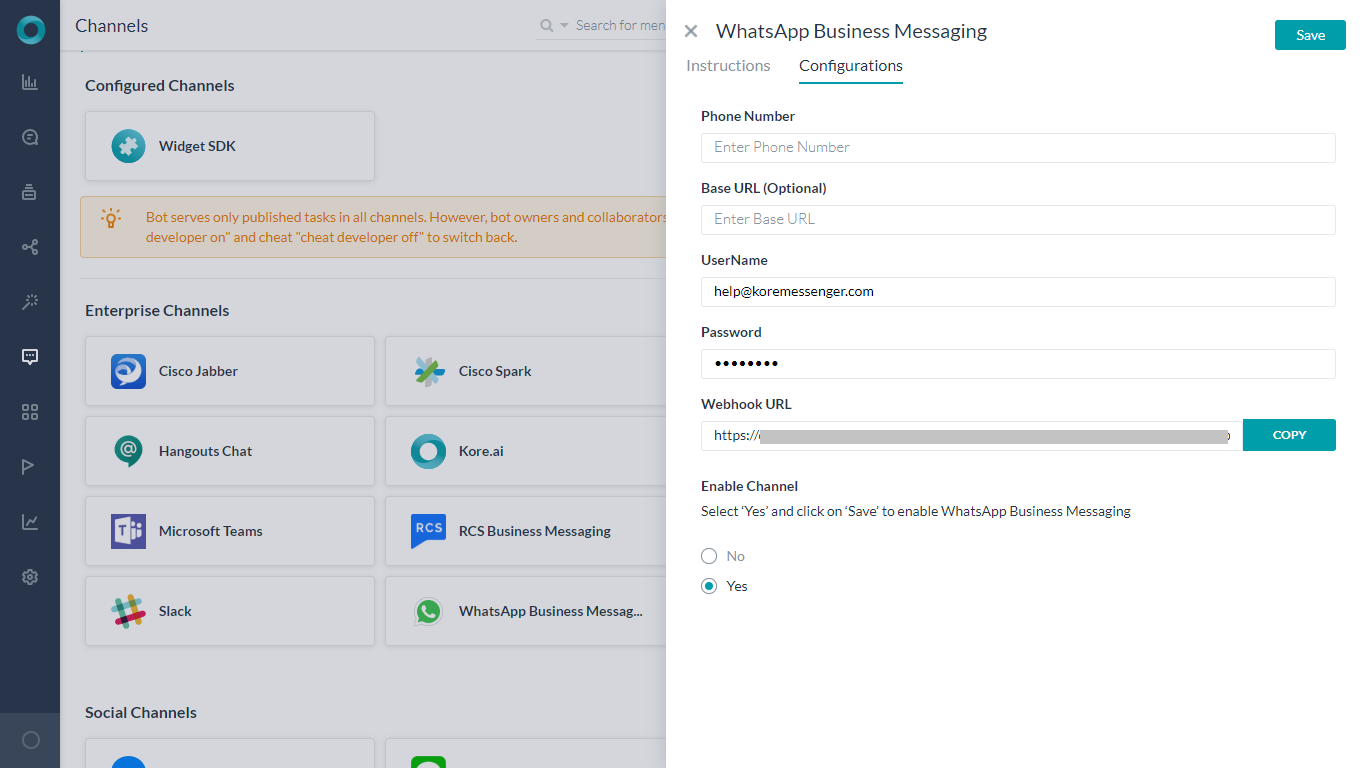Screen dimensions: 1366x768
Task: Click the UserName input field
Action: [1018, 291]
